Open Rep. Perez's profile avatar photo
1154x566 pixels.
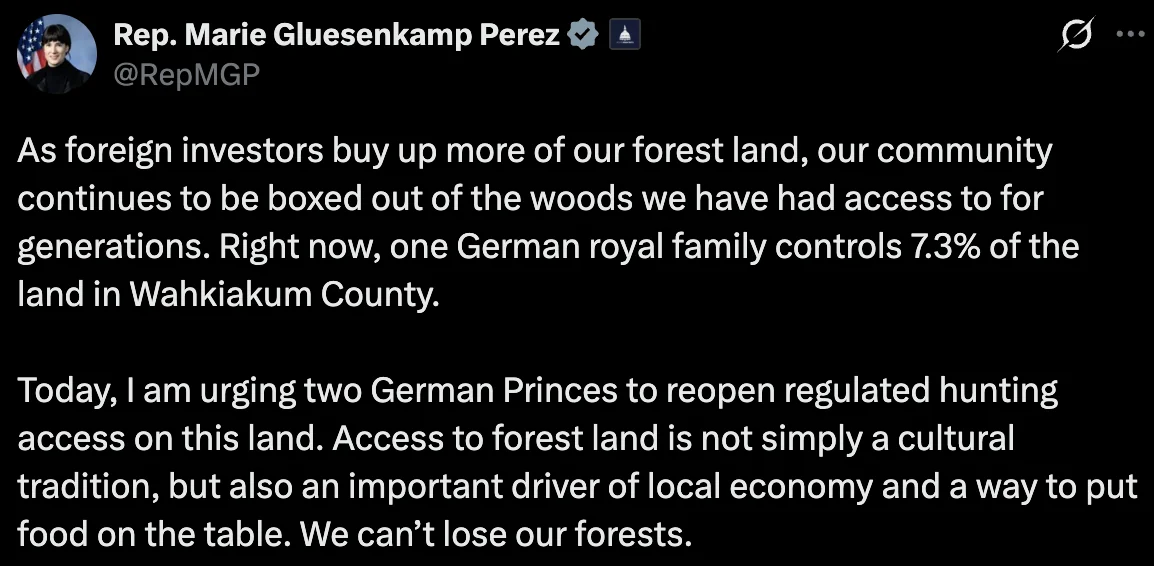point(55,54)
